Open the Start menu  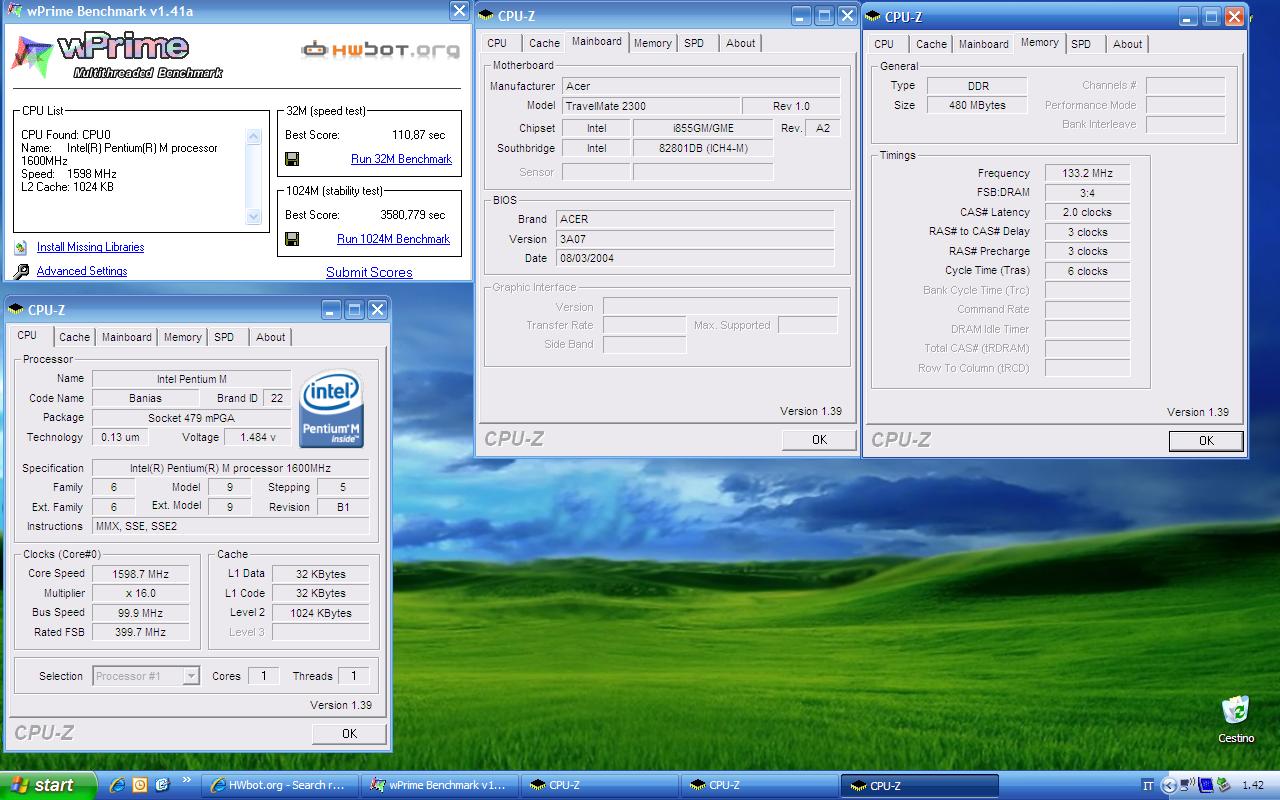coord(48,785)
